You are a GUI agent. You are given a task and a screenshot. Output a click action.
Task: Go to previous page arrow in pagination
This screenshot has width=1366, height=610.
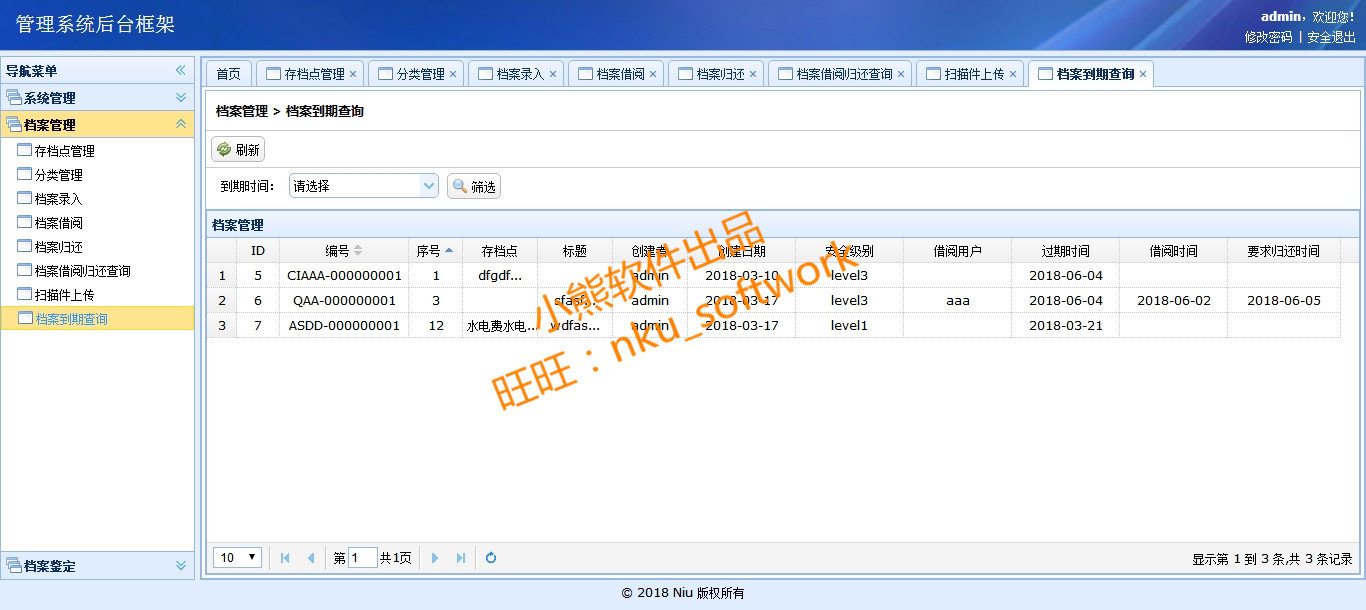click(311, 558)
